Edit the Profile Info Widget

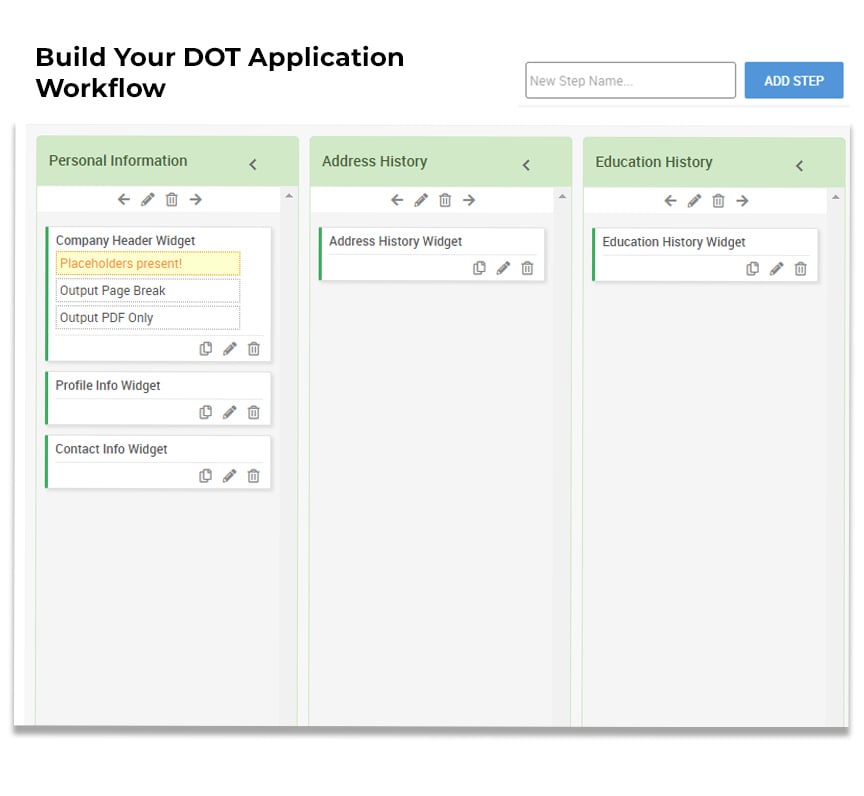(x=230, y=412)
